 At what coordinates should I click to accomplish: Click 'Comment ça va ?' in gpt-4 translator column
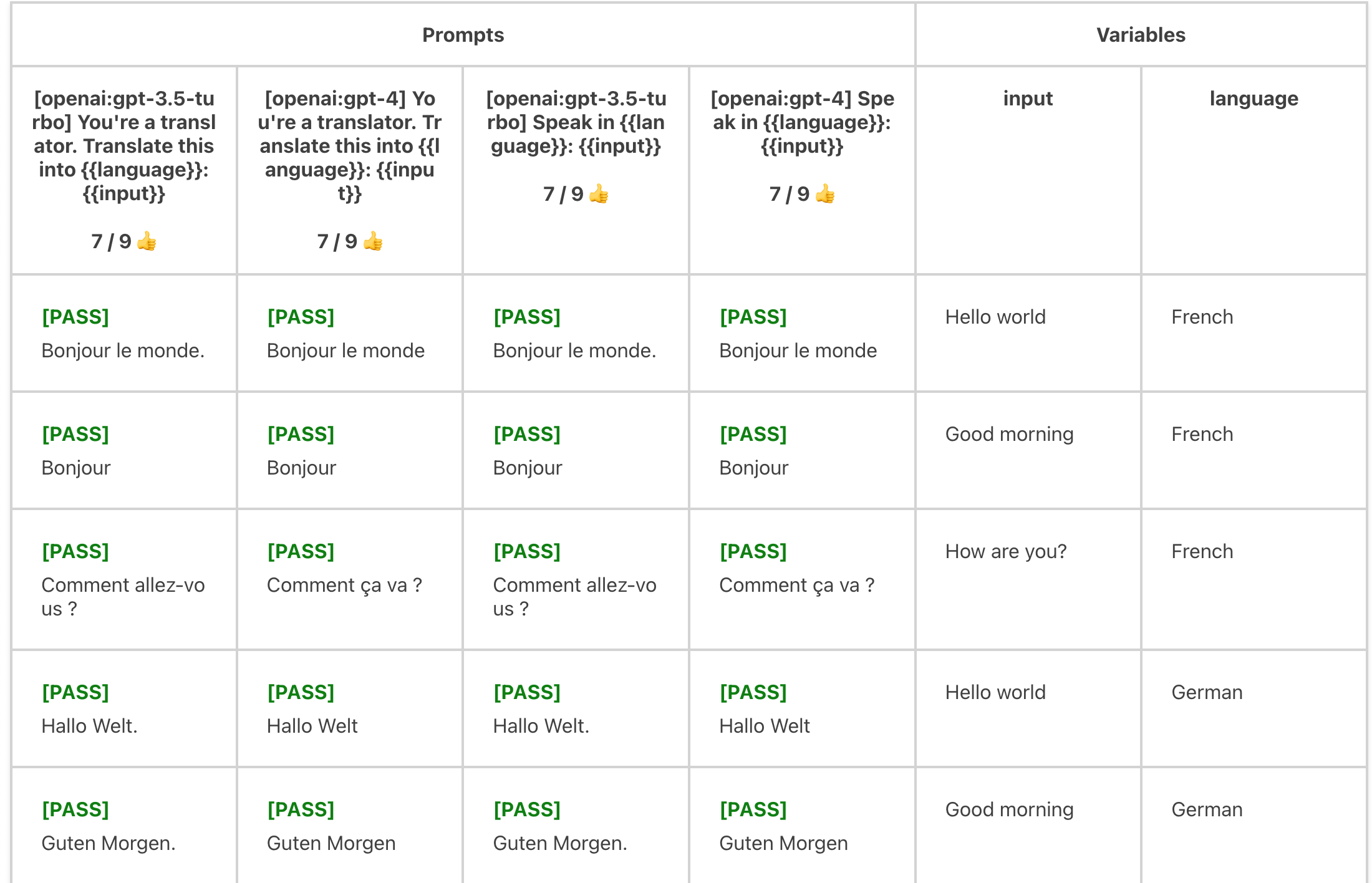point(344,585)
